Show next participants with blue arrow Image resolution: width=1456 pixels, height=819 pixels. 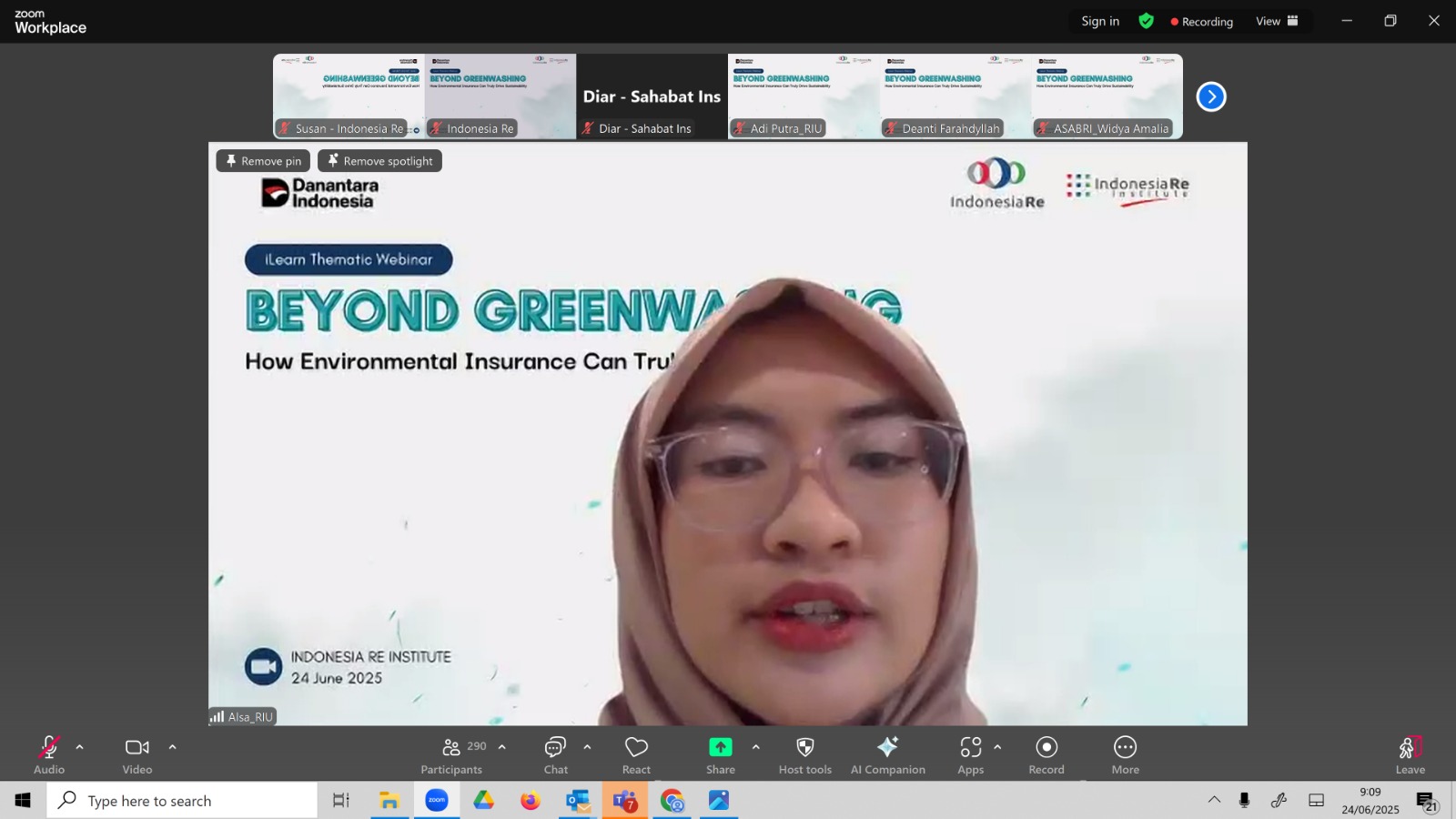(x=1211, y=96)
